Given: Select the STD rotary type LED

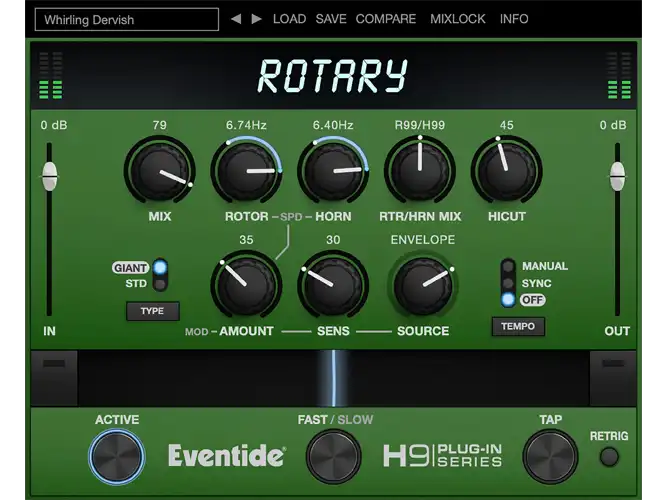Looking at the screenshot, I should click(160, 284).
